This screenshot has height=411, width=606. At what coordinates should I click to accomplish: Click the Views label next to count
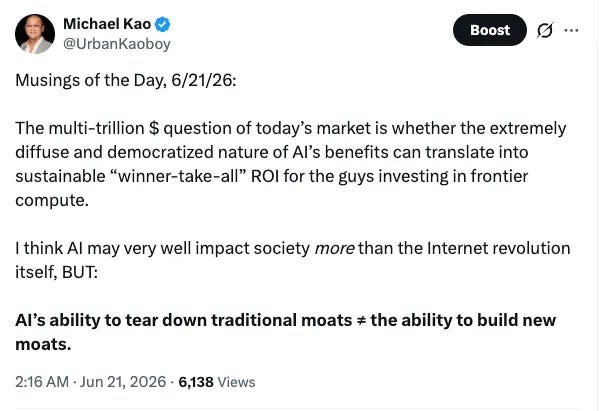(x=236, y=382)
